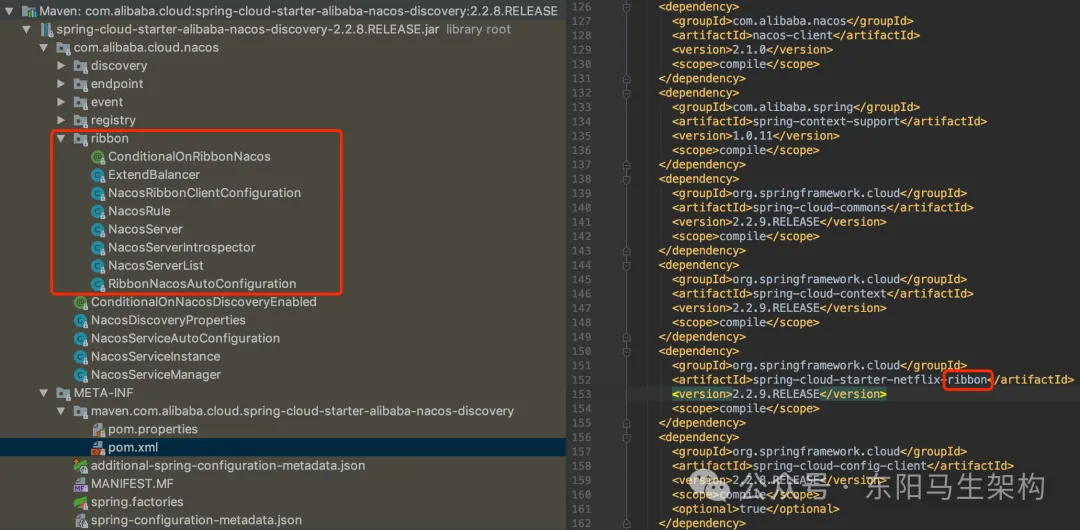Click line number 152 in gutter
Screen dimensions: 1080x530
581,380
